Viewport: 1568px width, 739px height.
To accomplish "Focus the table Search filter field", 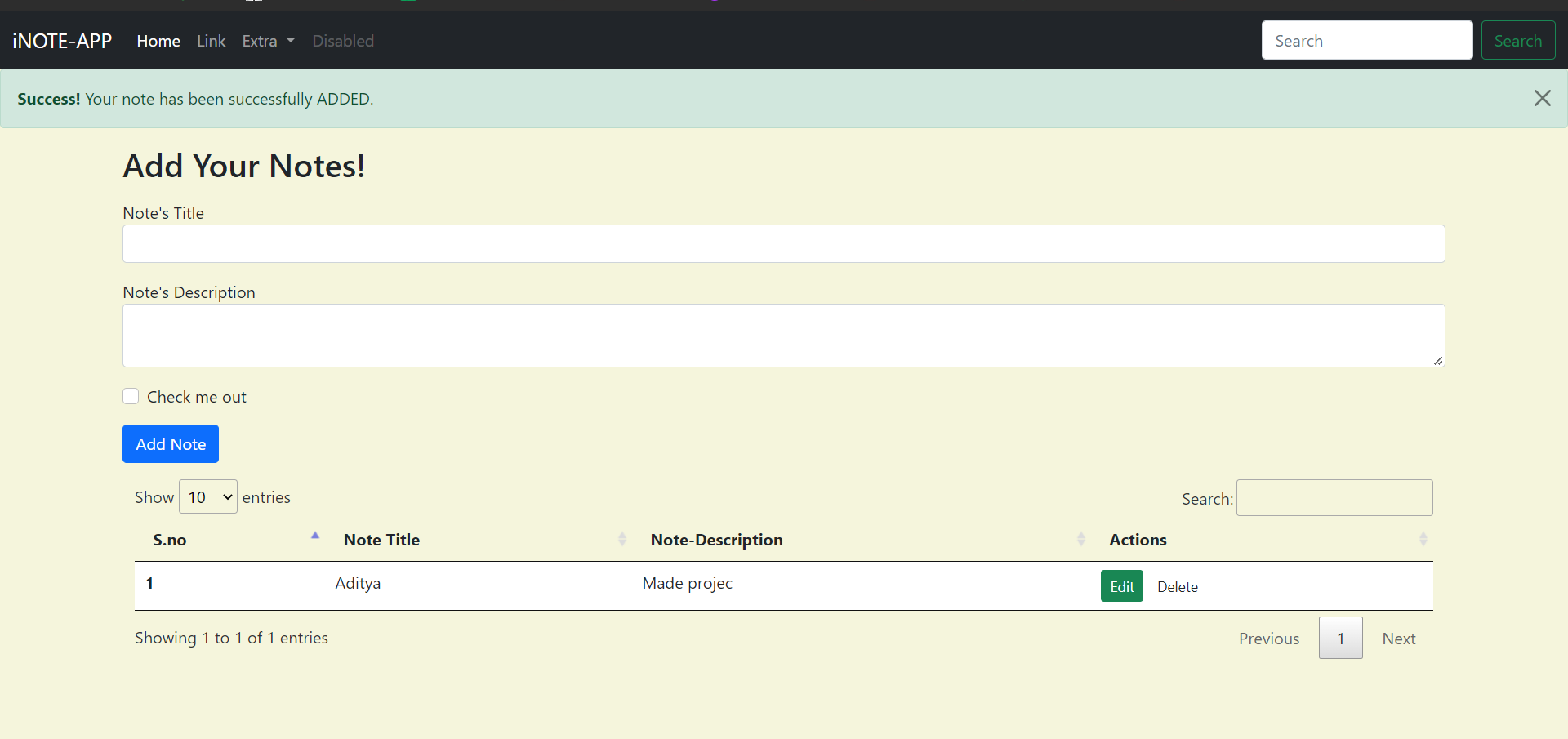I will 1334,497.
